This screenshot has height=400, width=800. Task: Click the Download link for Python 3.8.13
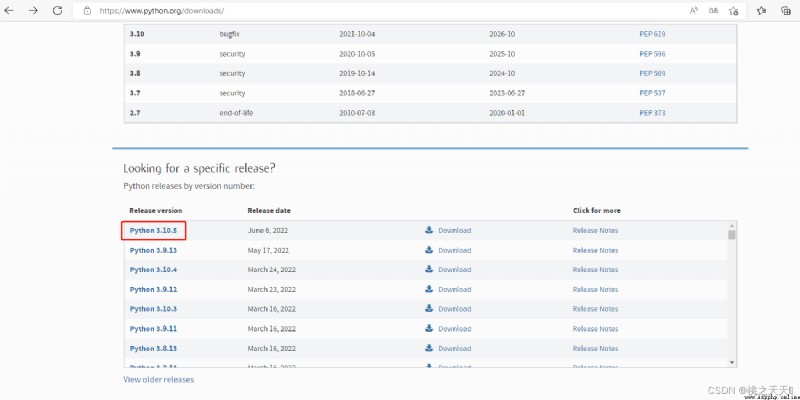(455, 348)
